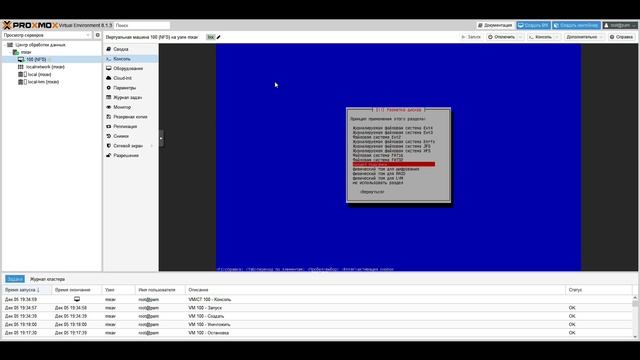This screenshot has height=360, width=640.
Task: Focus the Поиск search field
Action: click(x=142, y=25)
